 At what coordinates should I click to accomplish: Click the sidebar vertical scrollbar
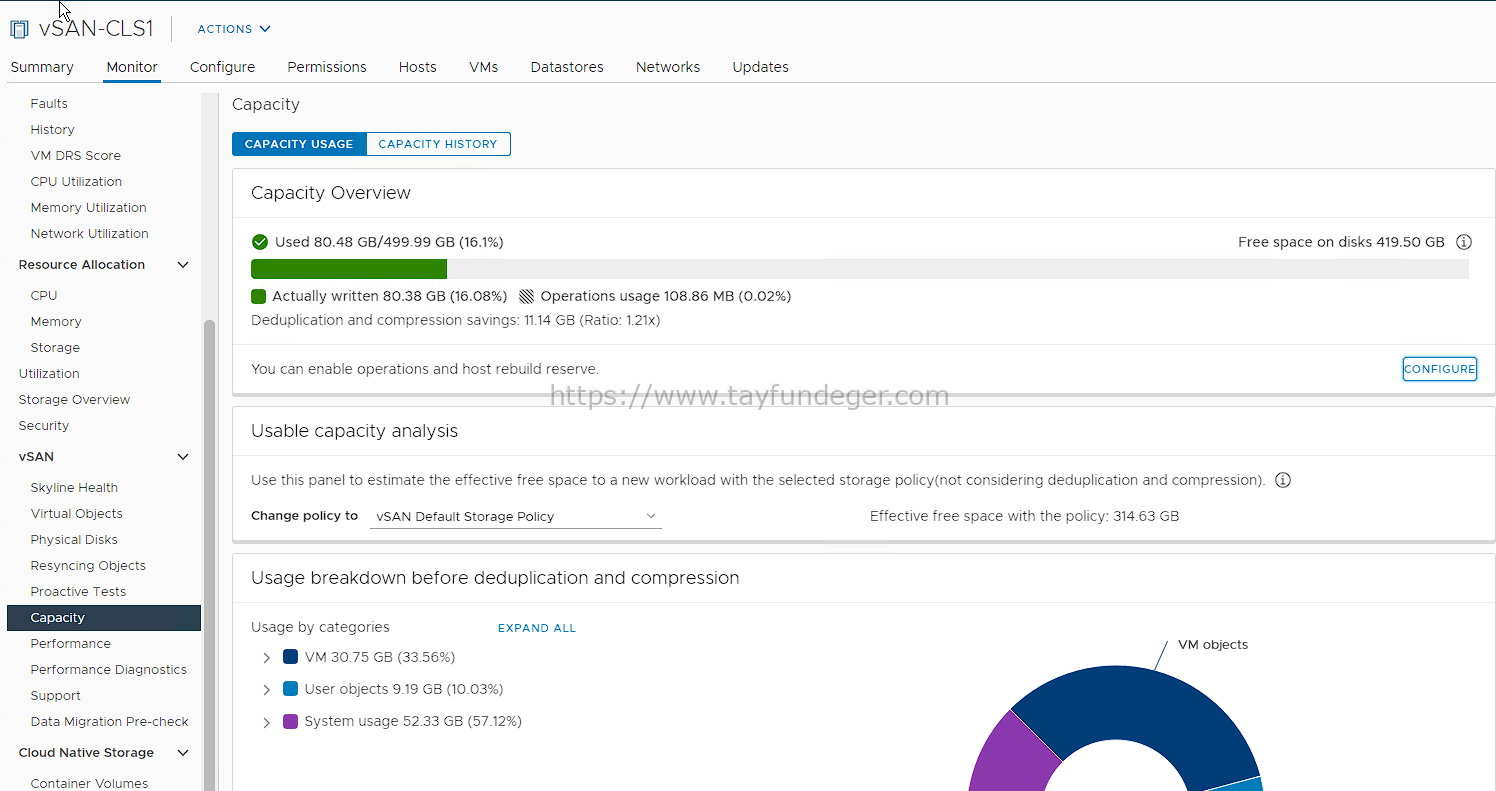209,555
